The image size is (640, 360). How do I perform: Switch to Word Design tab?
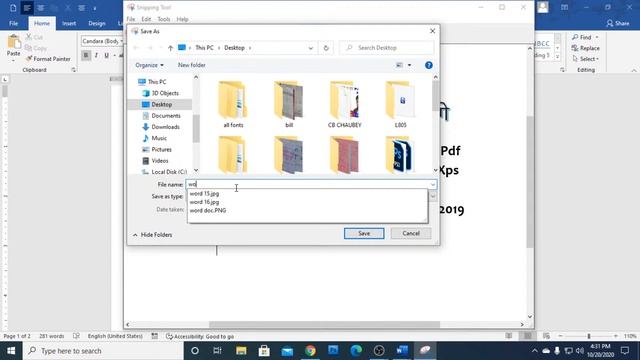point(97,23)
